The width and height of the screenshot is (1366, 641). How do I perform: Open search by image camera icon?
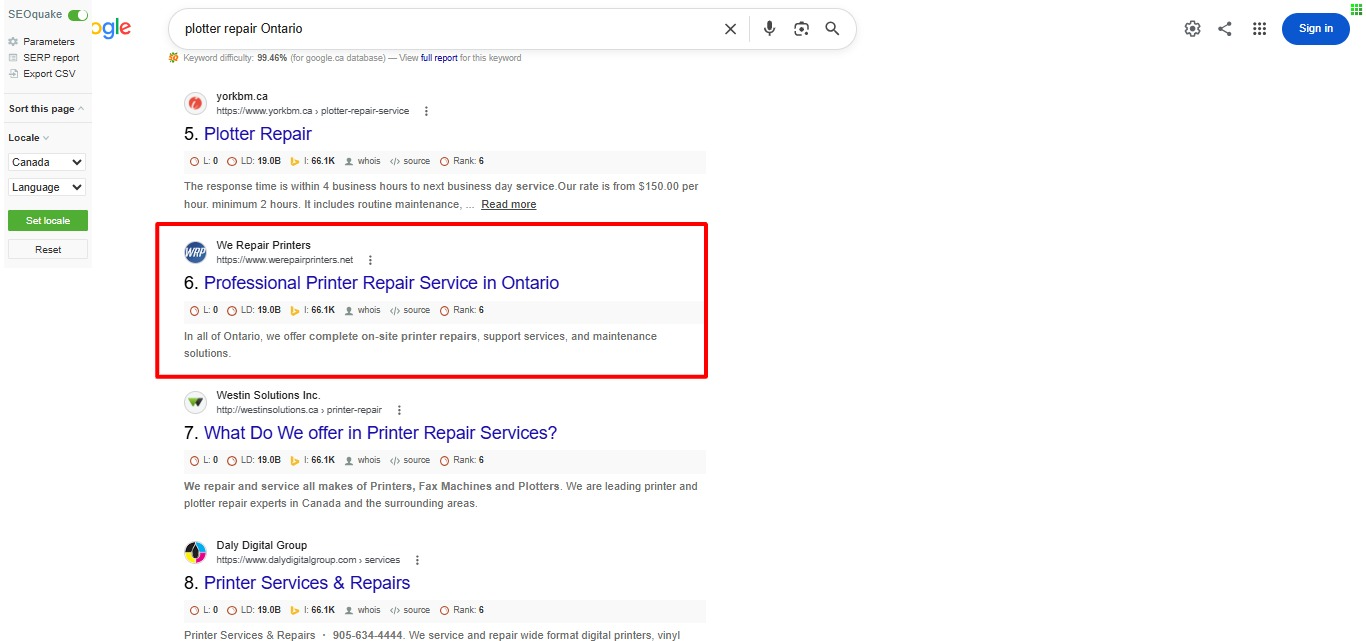pos(801,29)
